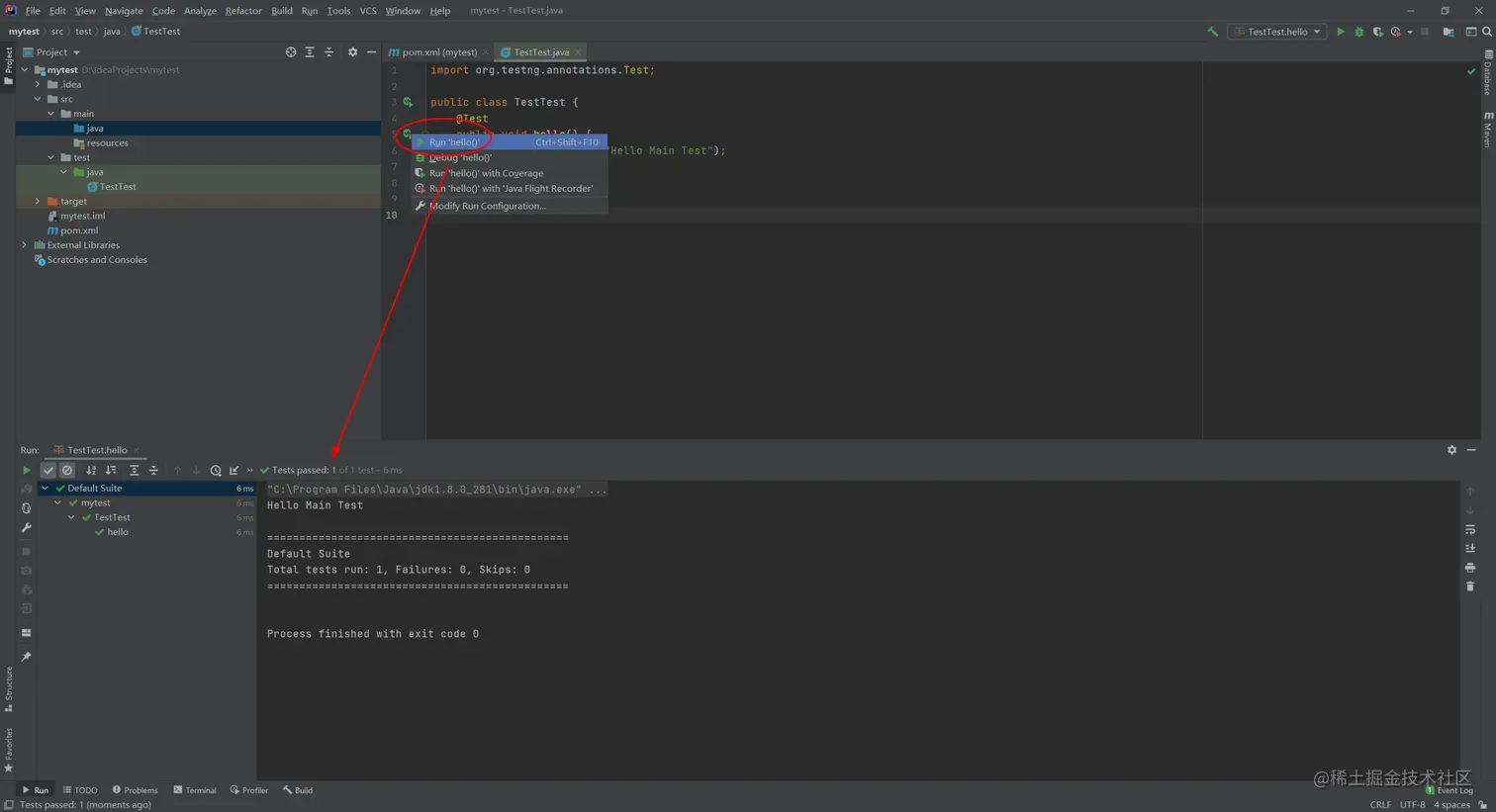1496x812 pixels.
Task: Rerun tests with the Run panel green play icon
Action: 27,471
